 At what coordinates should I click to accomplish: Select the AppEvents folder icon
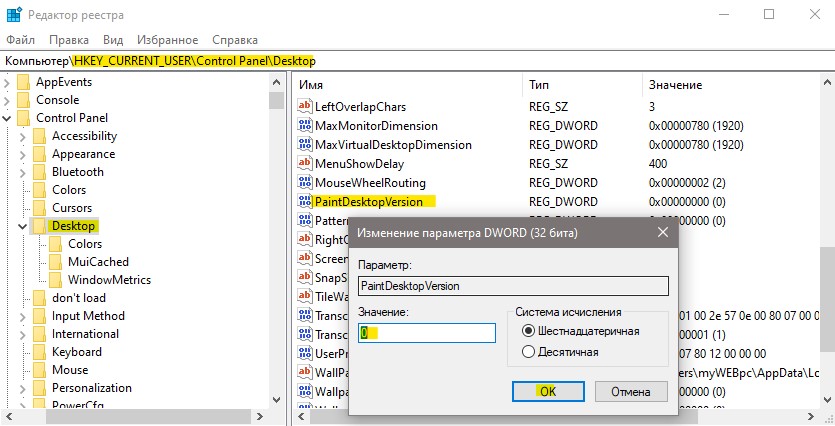[23, 82]
